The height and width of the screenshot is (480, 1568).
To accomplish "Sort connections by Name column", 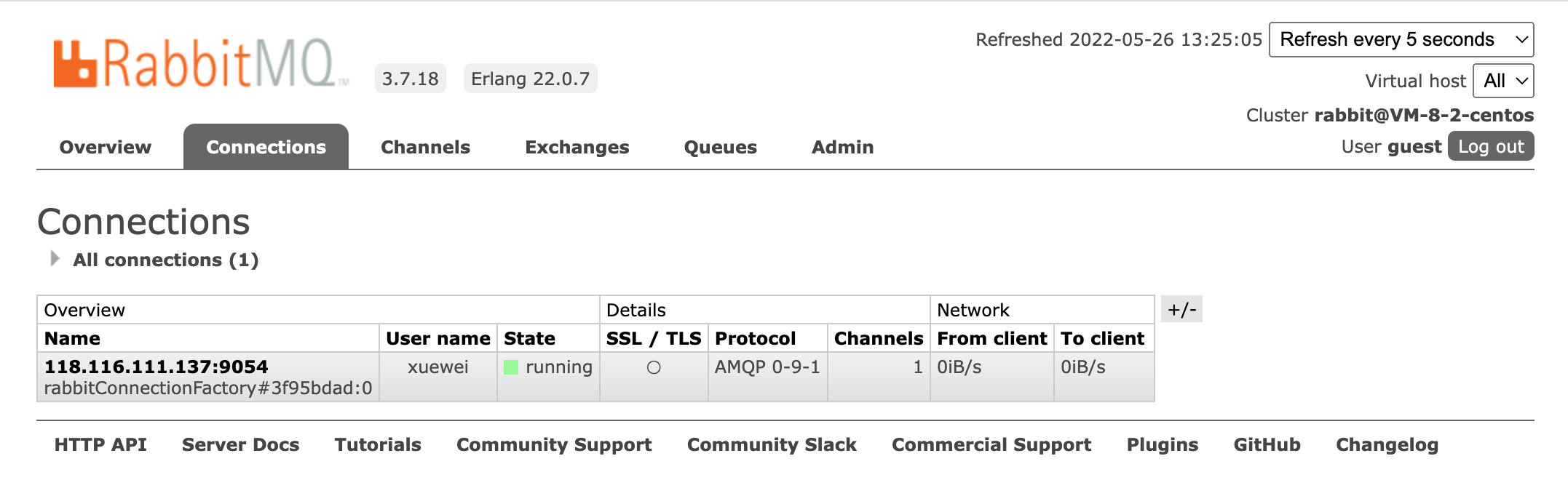I will pos(72,338).
